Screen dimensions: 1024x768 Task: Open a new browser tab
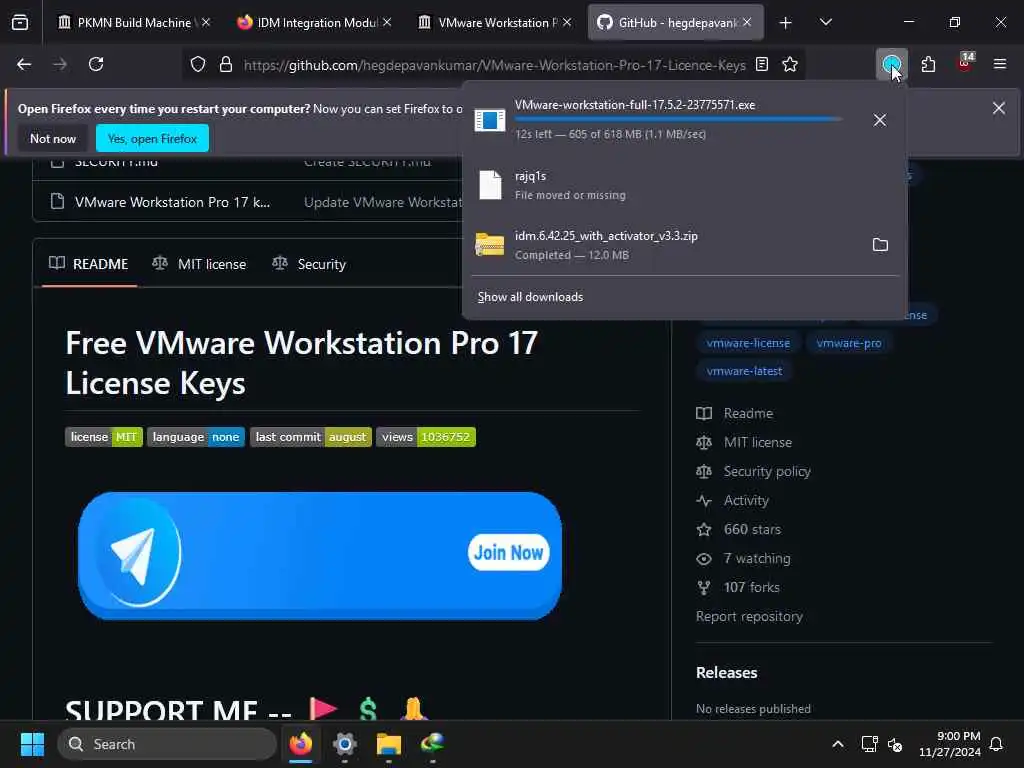tap(786, 23)
